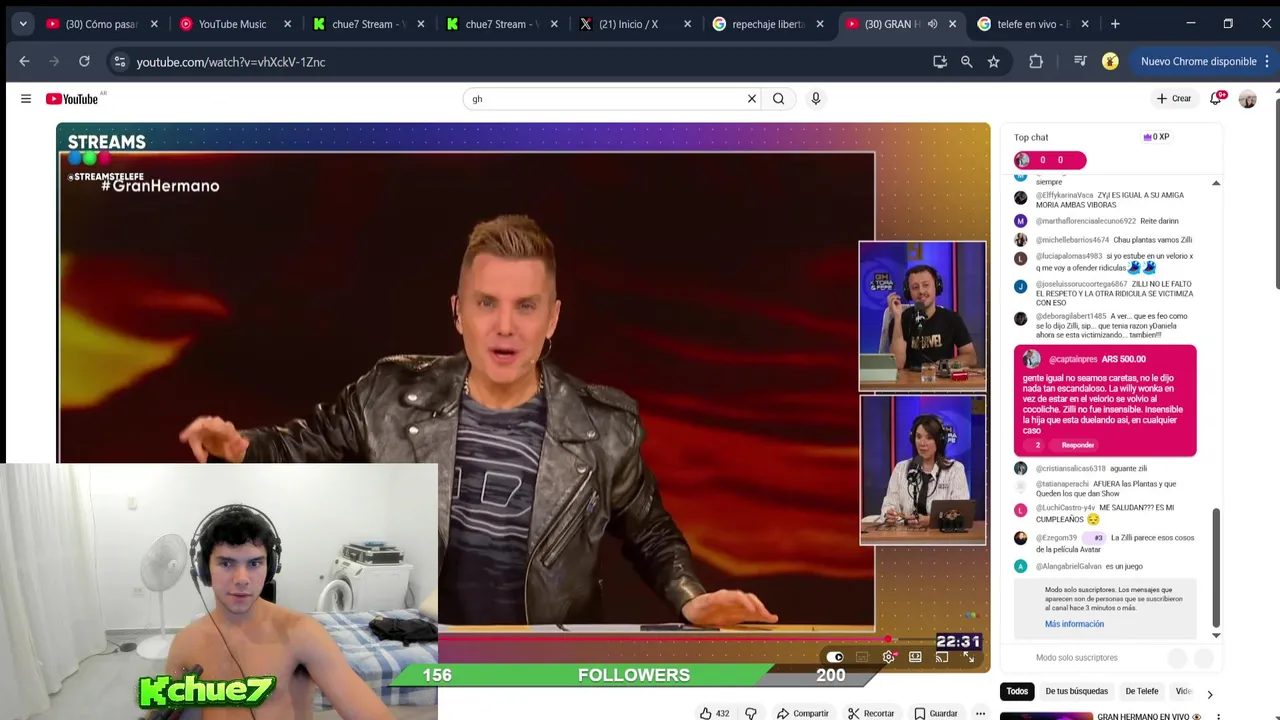Open Chrome profile avatar

click(x=1110, y=61)
